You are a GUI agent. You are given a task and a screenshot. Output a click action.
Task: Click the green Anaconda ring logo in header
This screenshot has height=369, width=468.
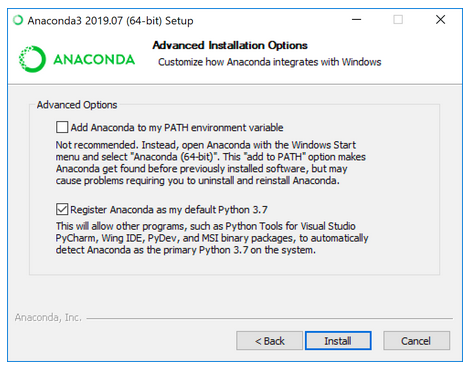pos(32,59)
